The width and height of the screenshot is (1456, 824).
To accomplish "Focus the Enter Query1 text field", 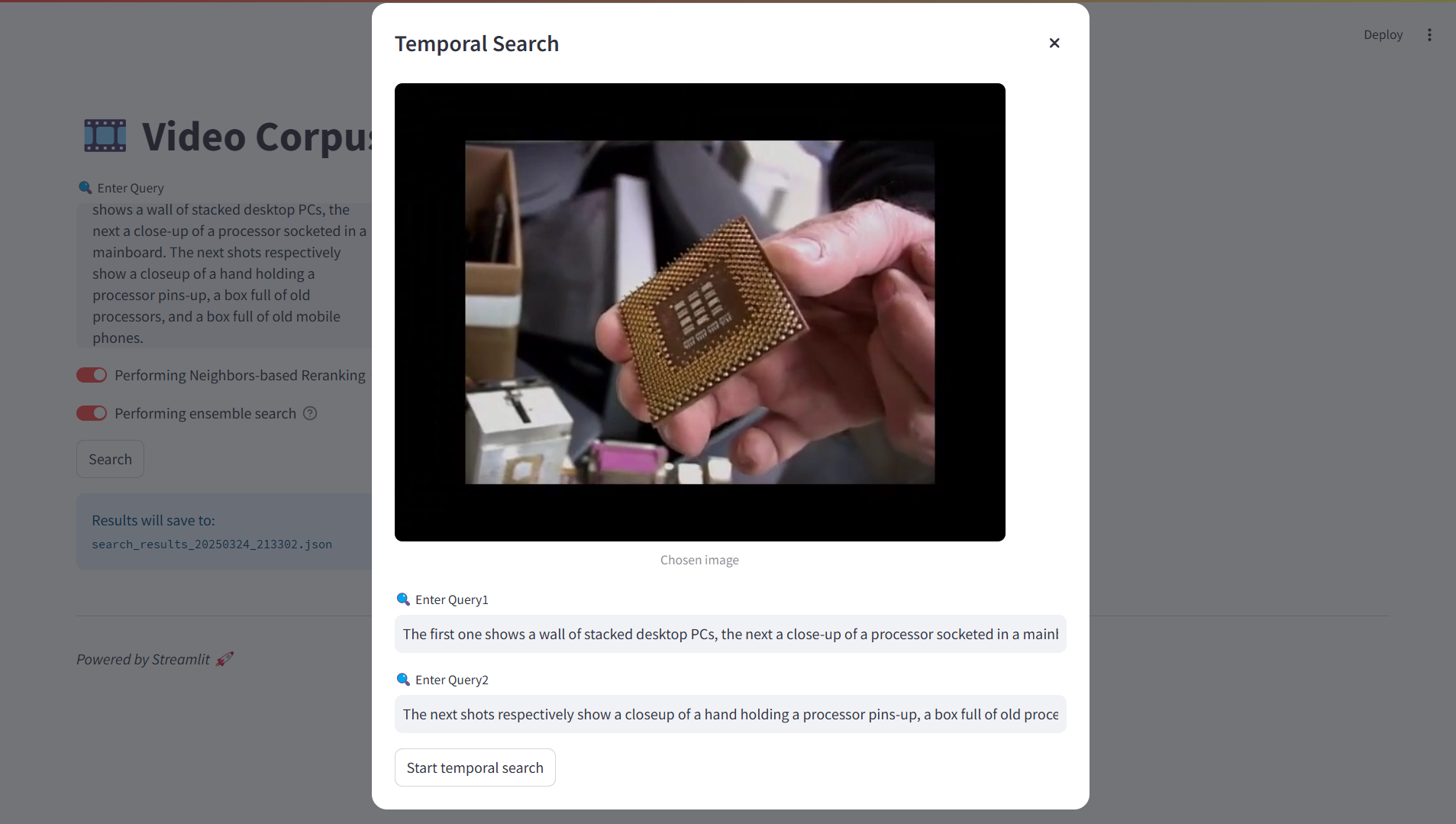I will pyautogui.click(x=731, y=634).
